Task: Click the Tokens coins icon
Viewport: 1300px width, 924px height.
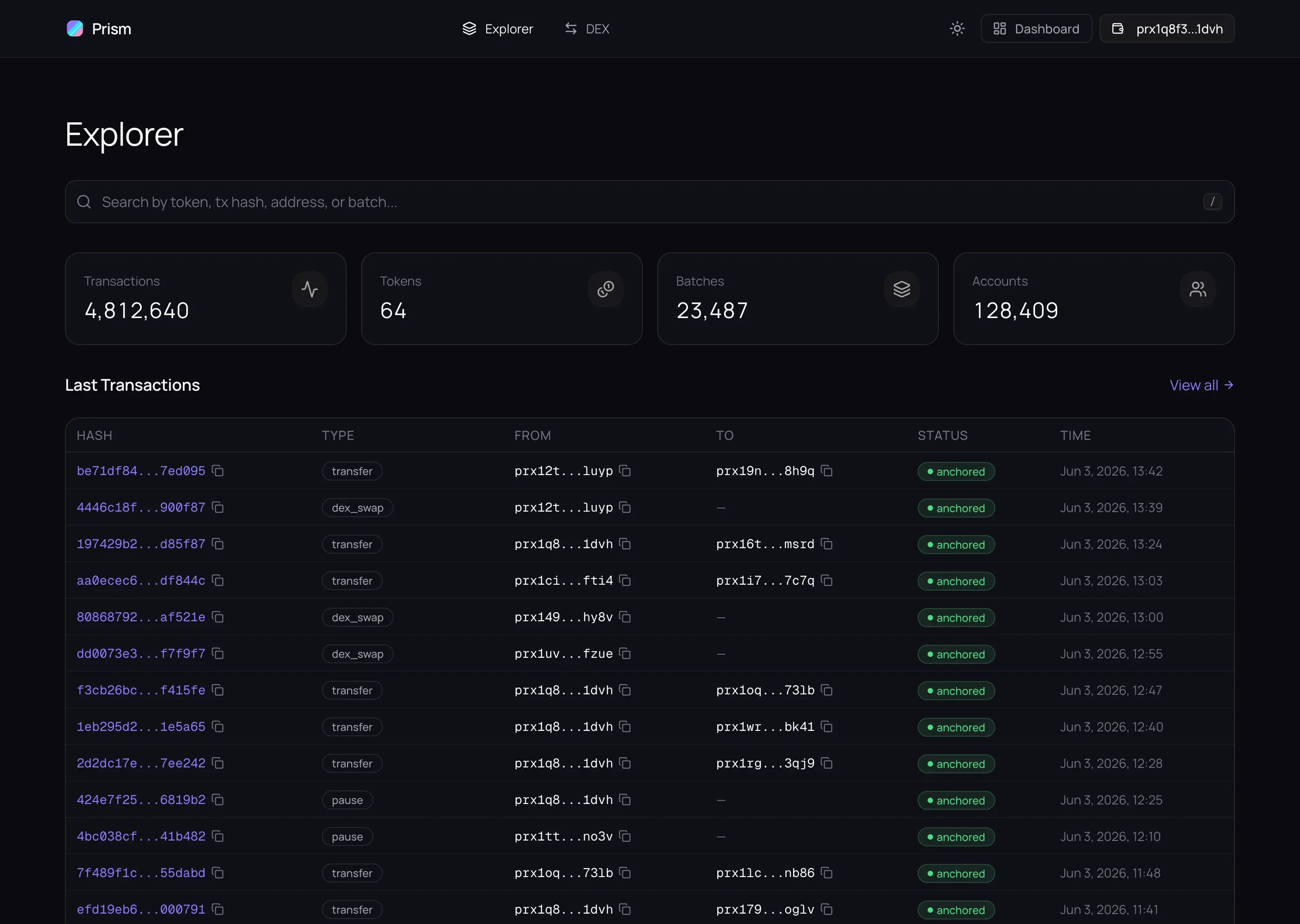Action: [x=606, y=289]
